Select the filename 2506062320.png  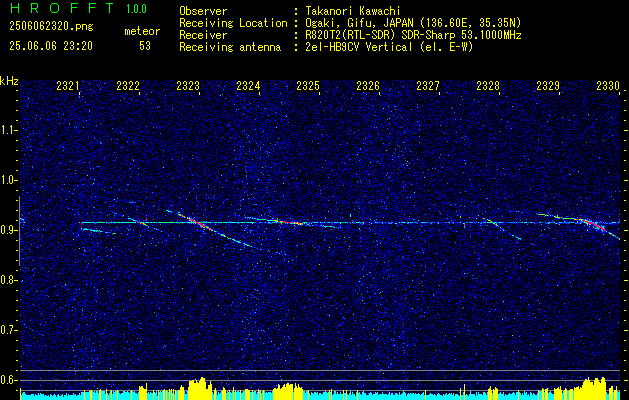[x=51, y=27]
